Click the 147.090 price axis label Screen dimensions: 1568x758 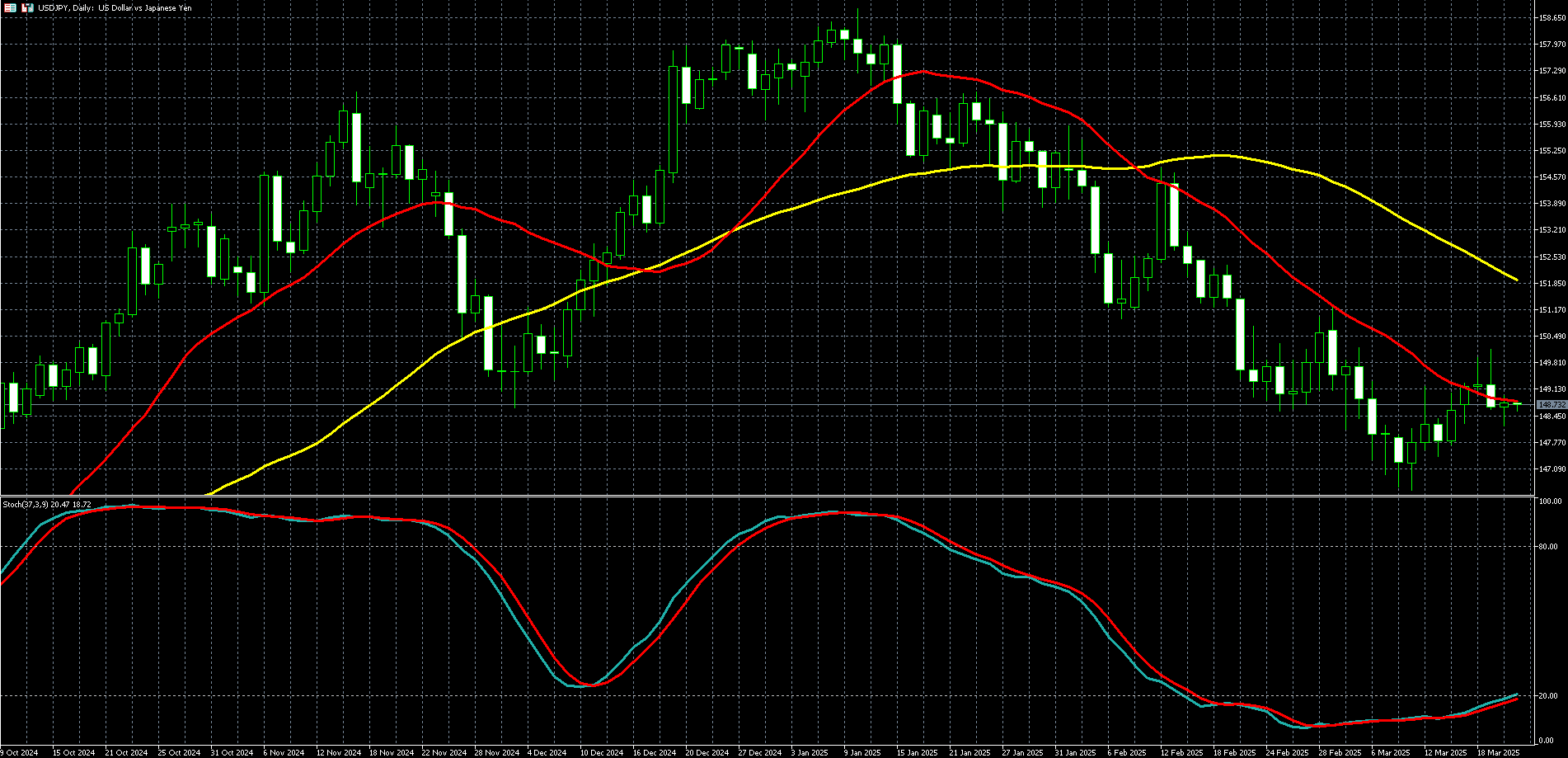coord(1552,469)
